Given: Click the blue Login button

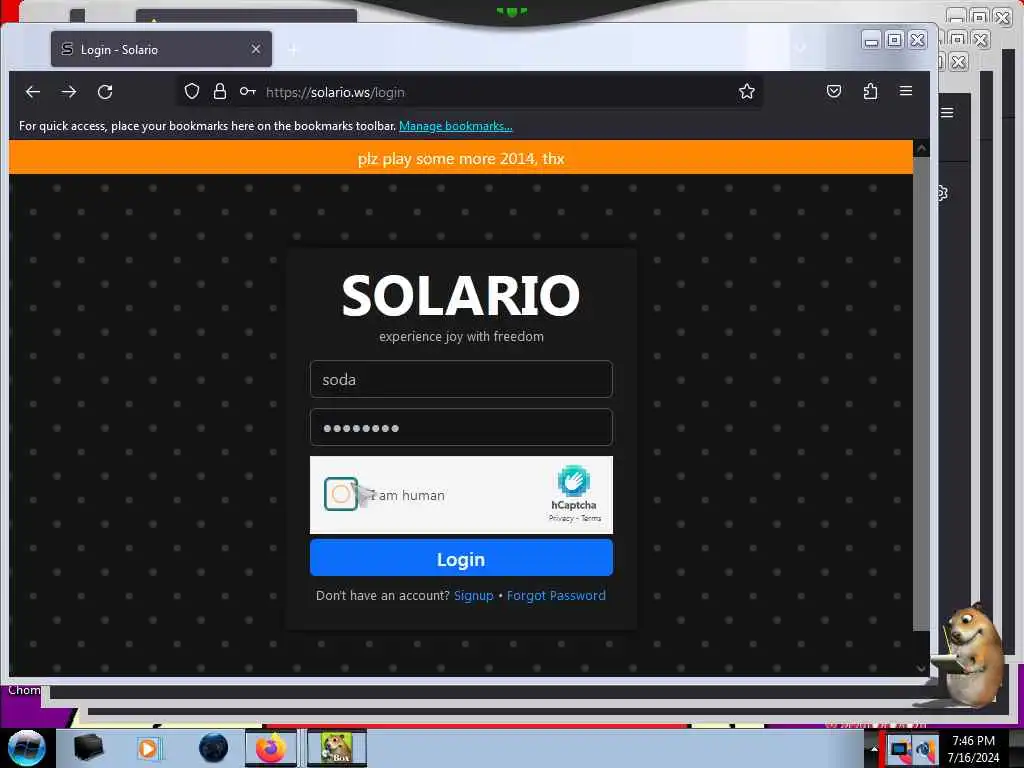Looking at the screenshot, I should (x=461, y=558).
